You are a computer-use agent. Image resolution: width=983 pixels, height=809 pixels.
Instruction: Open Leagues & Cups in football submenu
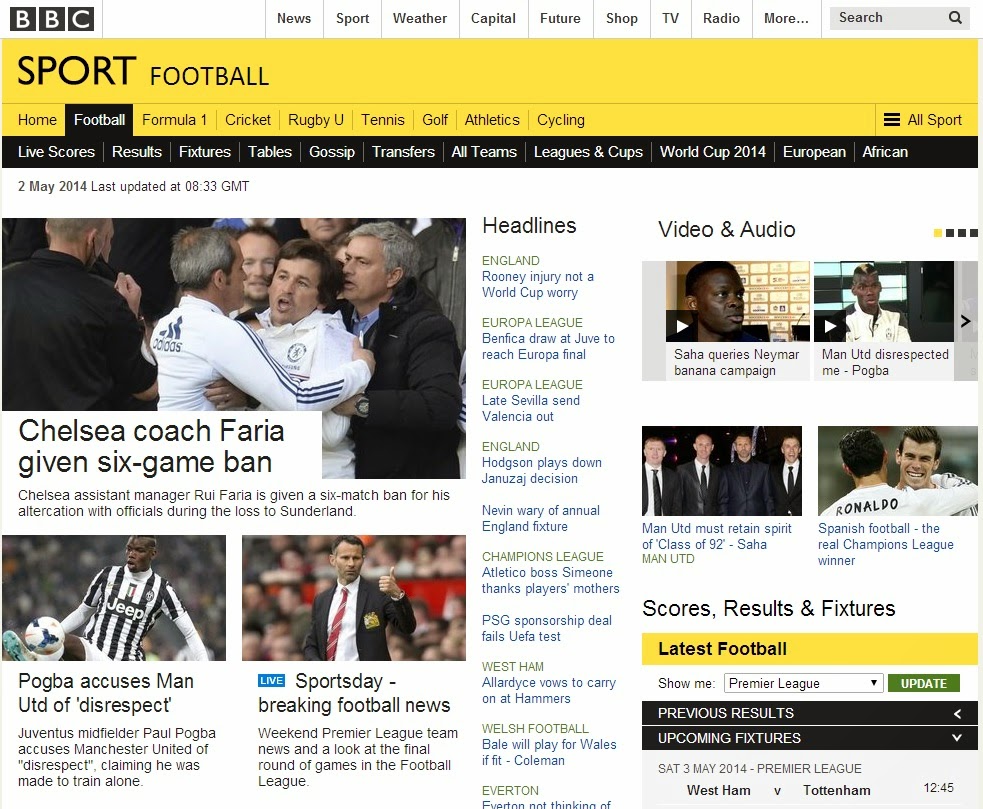[x=588, y=152]
